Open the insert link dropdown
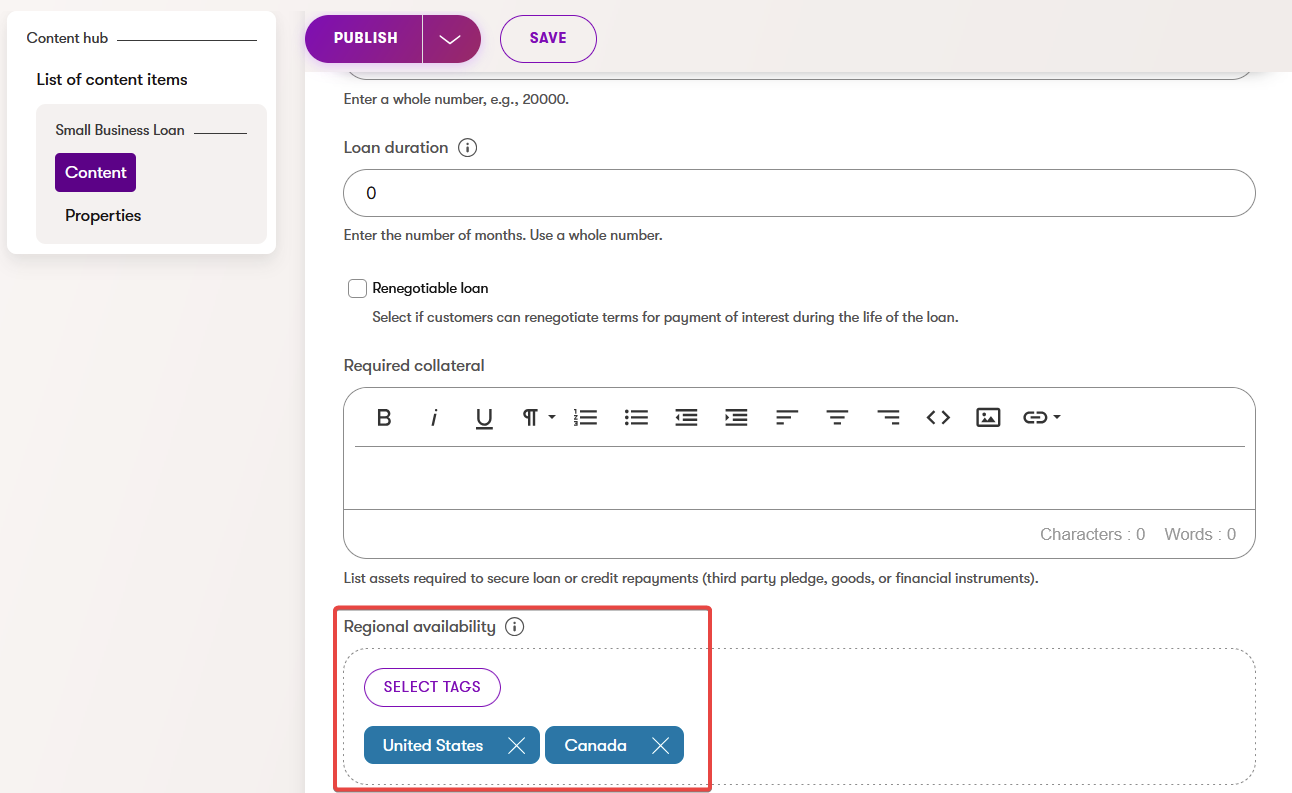This screenshot has height=793, width=1292. coord(1041,418)
